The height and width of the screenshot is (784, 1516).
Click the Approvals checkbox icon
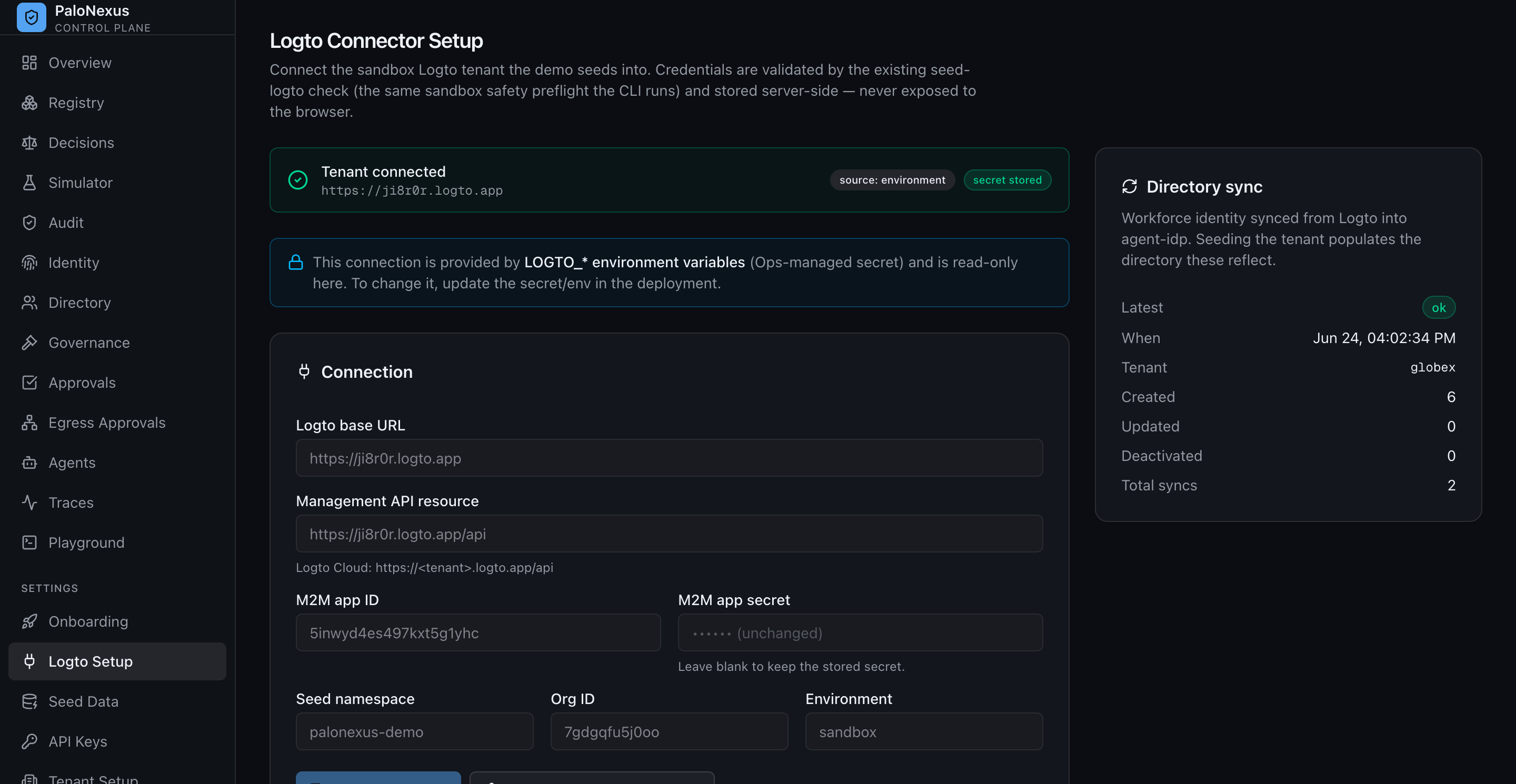[x=29, y=383]
